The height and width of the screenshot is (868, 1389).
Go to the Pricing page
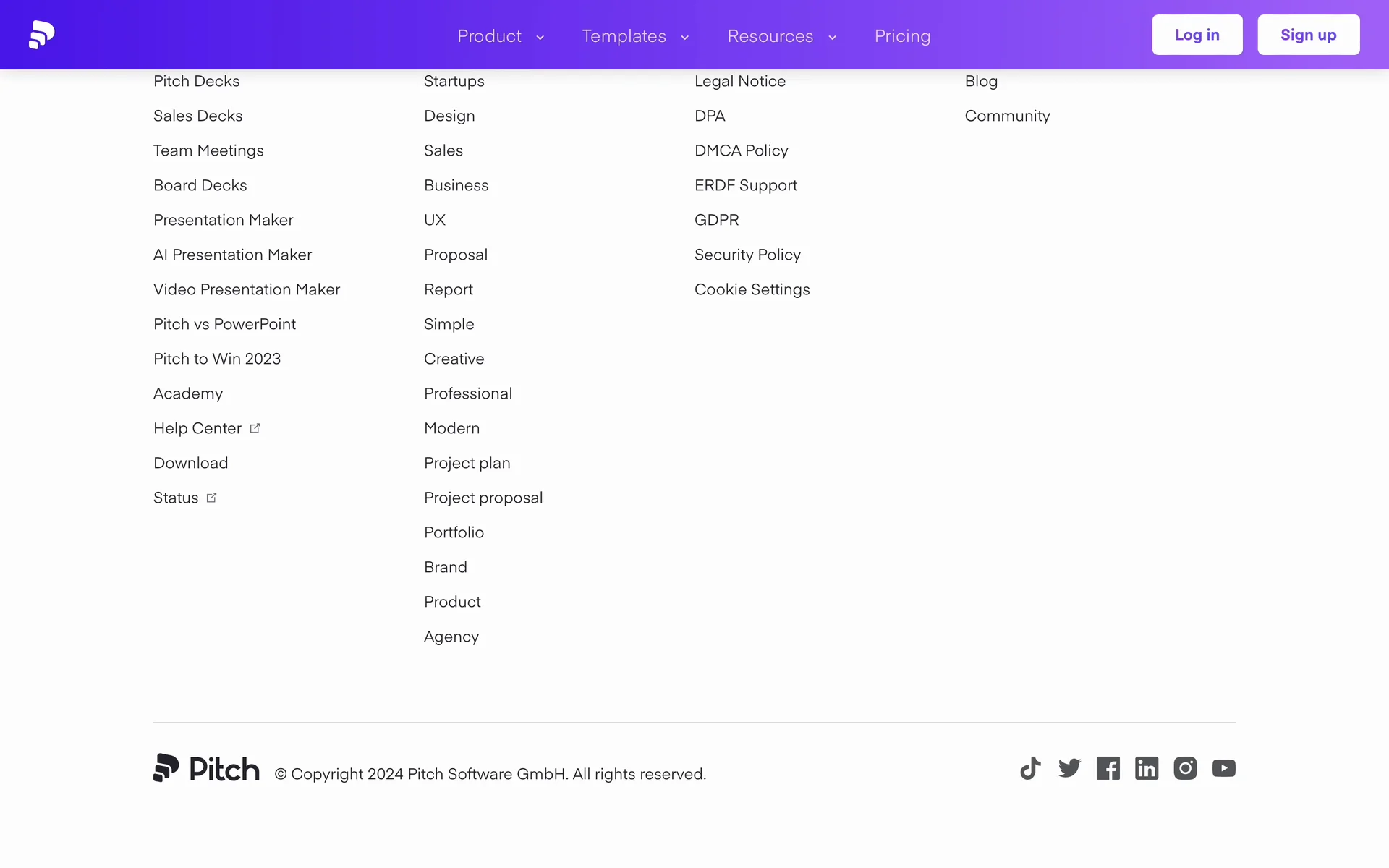point(902,36)
